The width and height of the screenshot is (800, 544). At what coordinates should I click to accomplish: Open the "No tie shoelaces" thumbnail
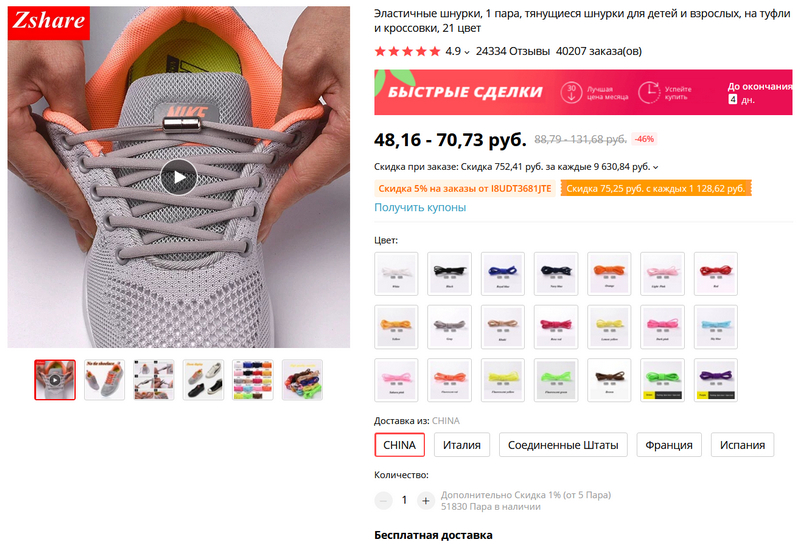[104, 380]
